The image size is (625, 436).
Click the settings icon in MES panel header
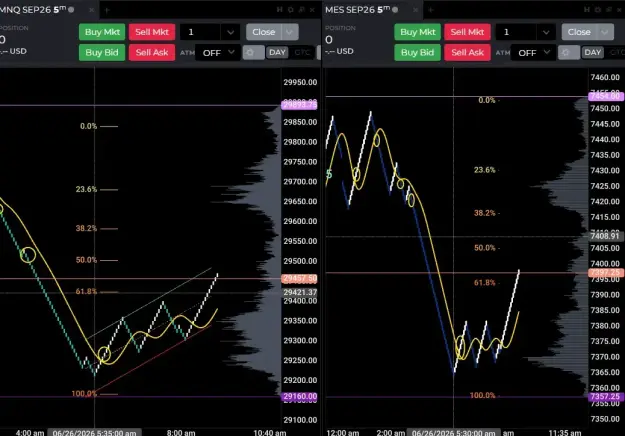(x=598, y=10)
